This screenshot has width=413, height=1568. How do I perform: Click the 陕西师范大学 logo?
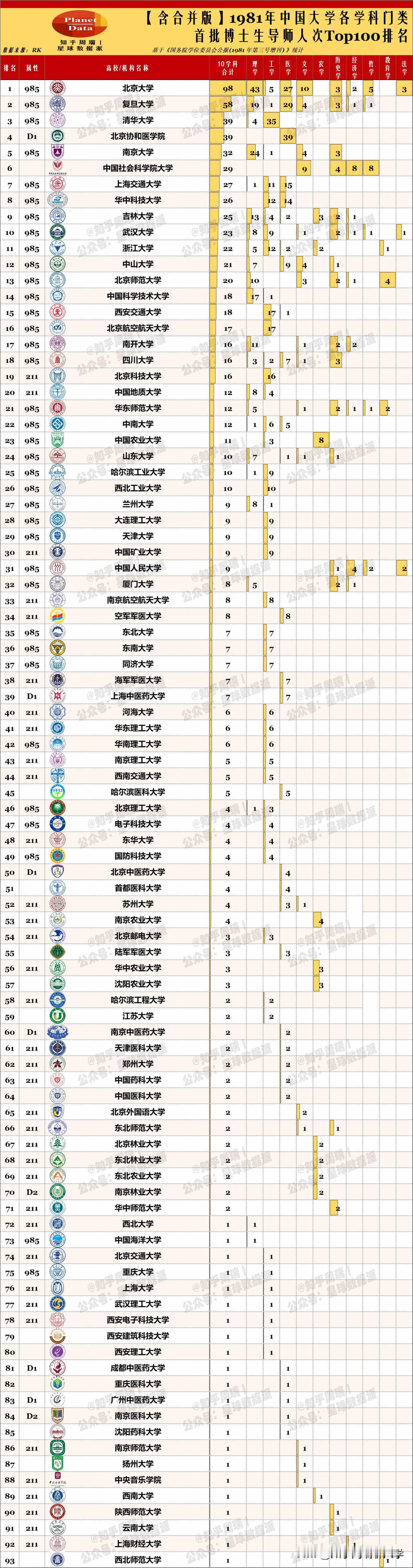[57, 1512]
